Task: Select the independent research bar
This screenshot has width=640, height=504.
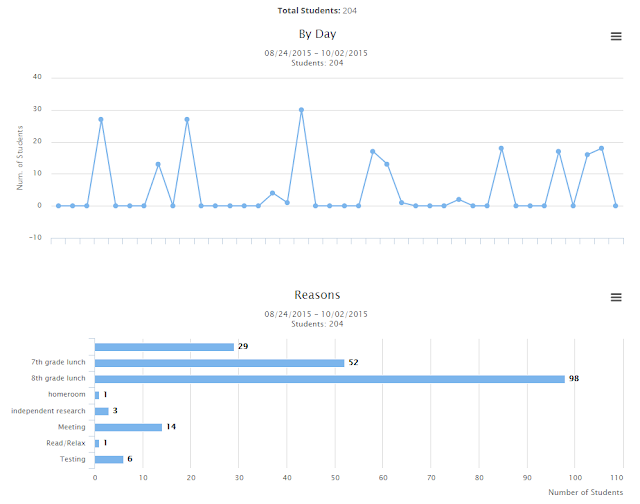Action: coord(102,411)
